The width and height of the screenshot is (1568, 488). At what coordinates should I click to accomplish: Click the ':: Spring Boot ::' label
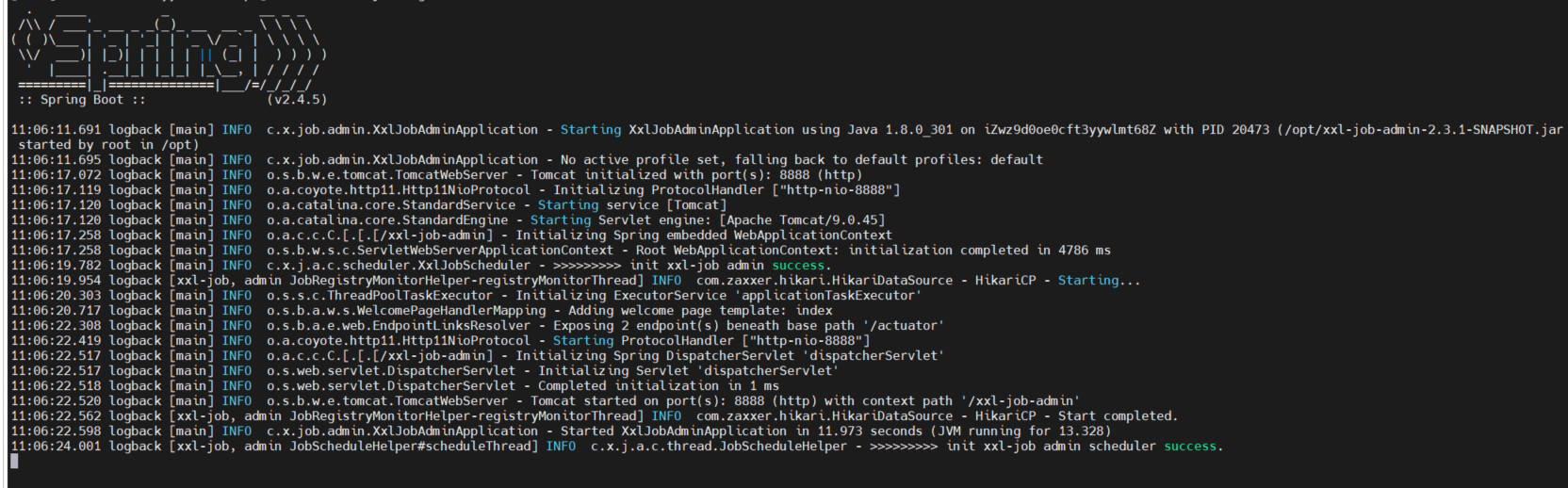point(82,99)
